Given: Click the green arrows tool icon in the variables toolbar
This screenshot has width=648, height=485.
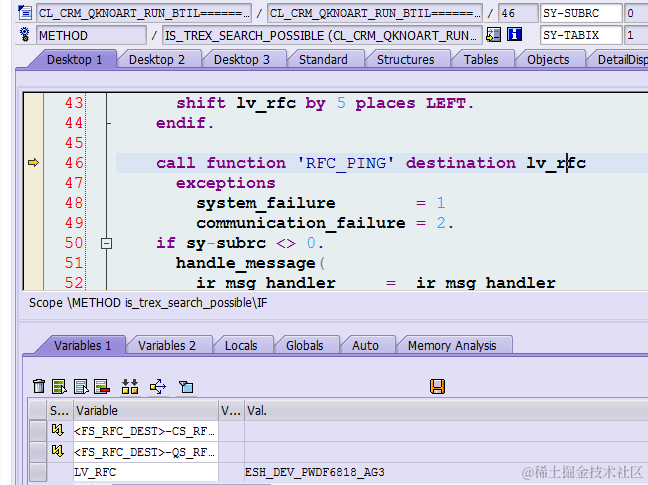Looking at the screenshot, I should 158,387.
